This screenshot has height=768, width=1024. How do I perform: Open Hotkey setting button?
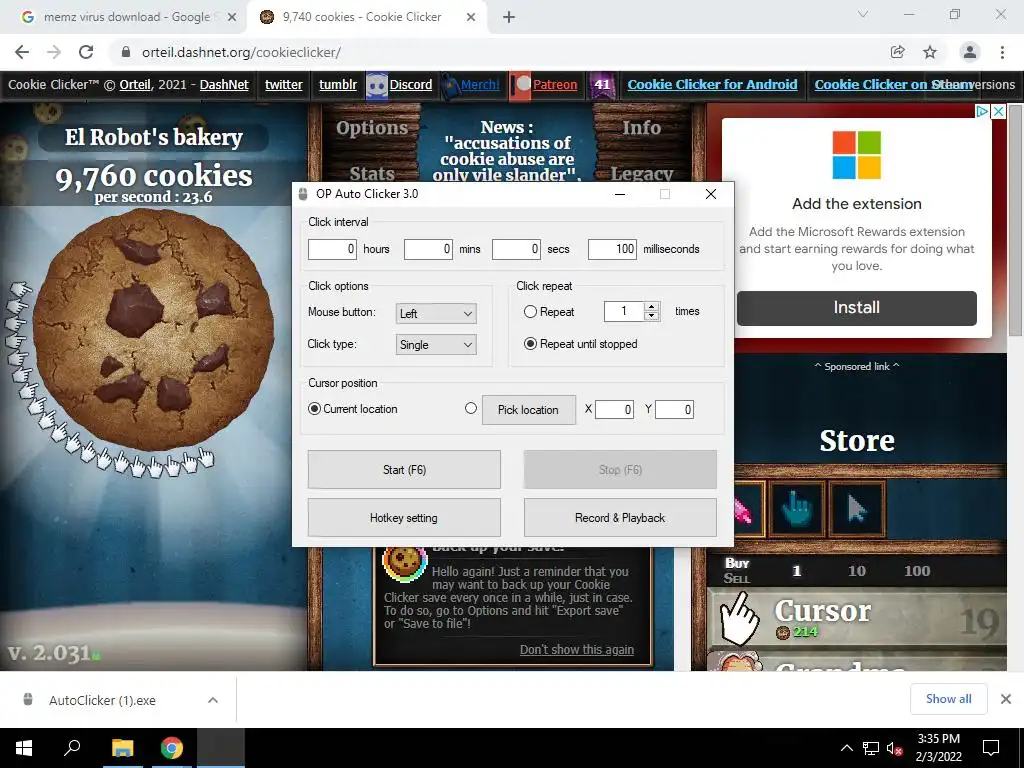coord(404,518)
